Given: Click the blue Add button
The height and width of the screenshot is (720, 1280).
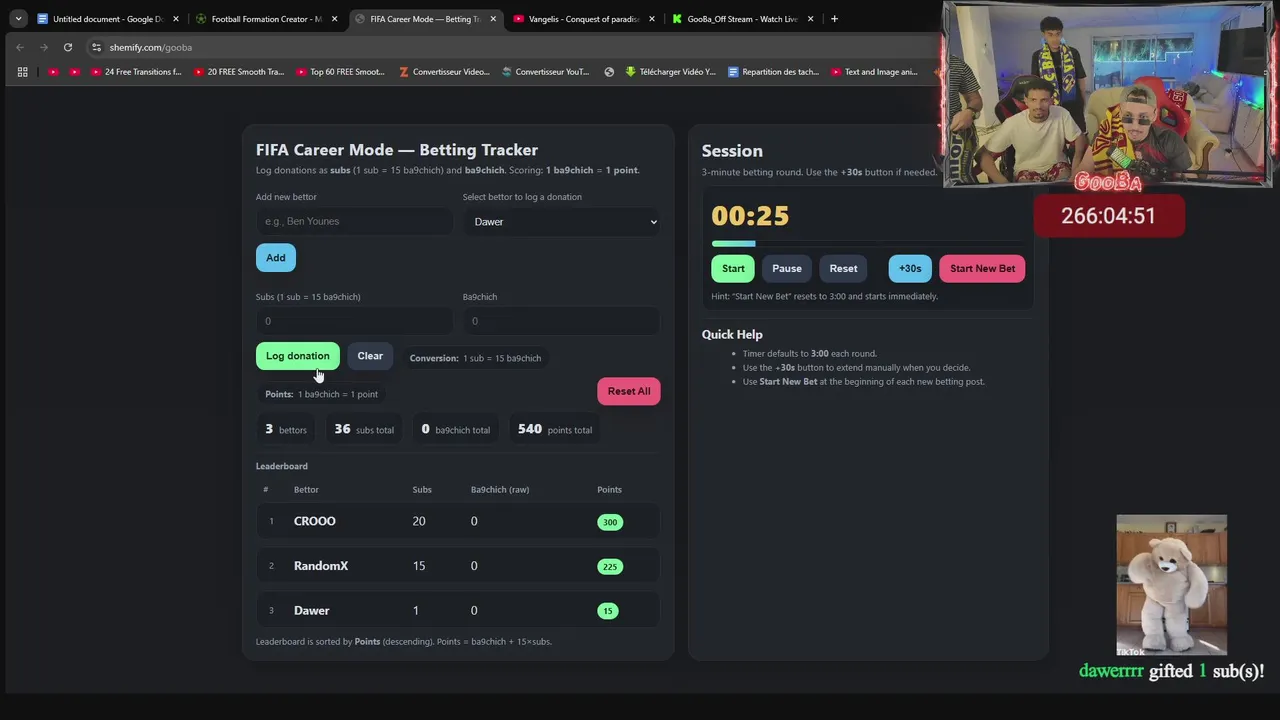Looking at the screenshot, I should coord(276,258).
